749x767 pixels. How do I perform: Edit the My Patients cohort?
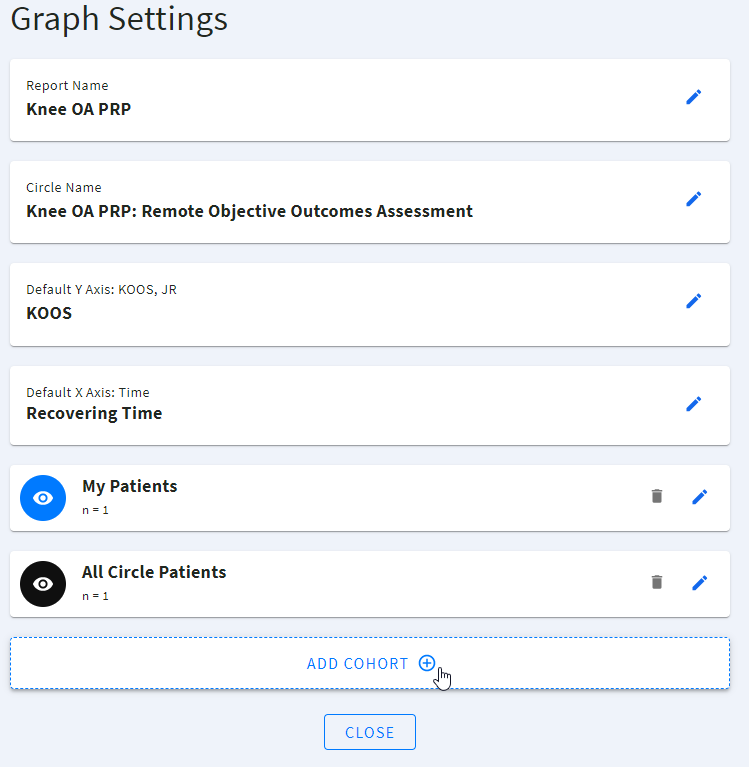point(700,497)
